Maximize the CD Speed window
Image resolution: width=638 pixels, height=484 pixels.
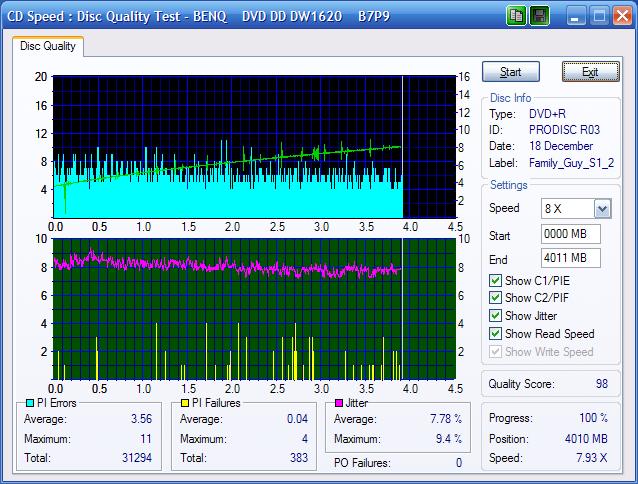coord(600,16)
